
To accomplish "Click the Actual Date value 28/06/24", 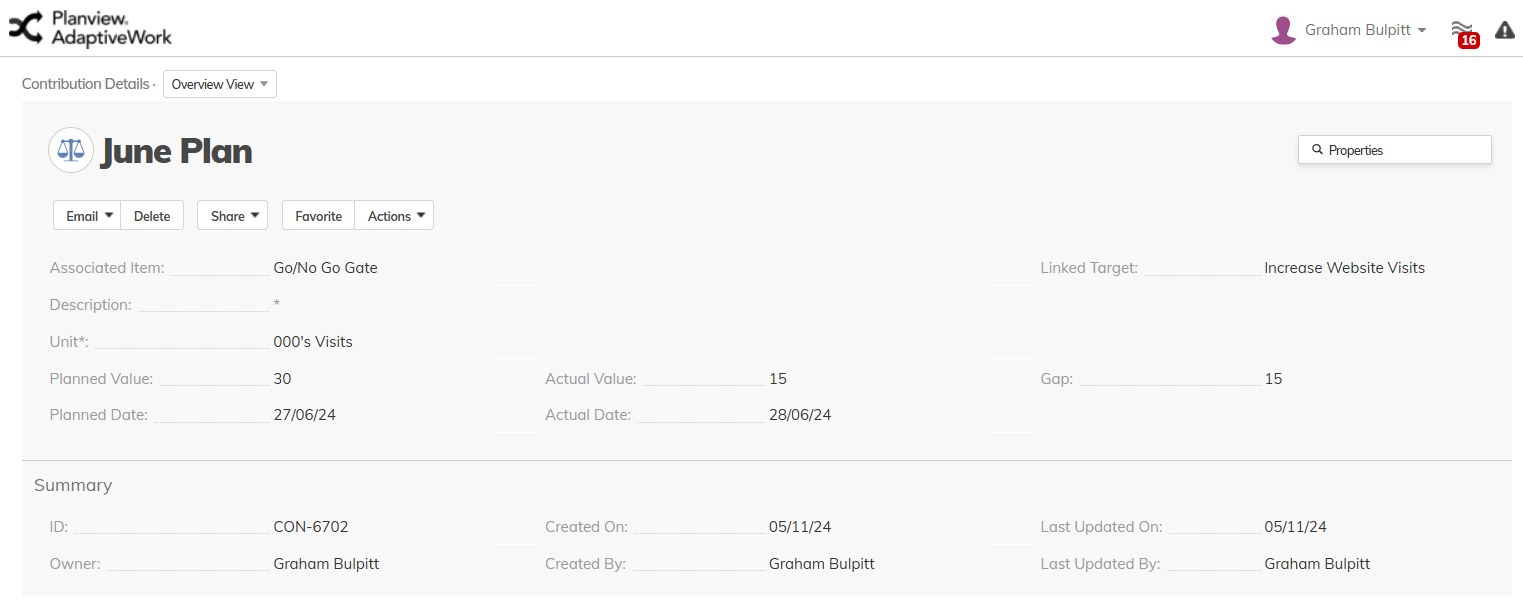I will pyautogui.click(x=800, y=415).
